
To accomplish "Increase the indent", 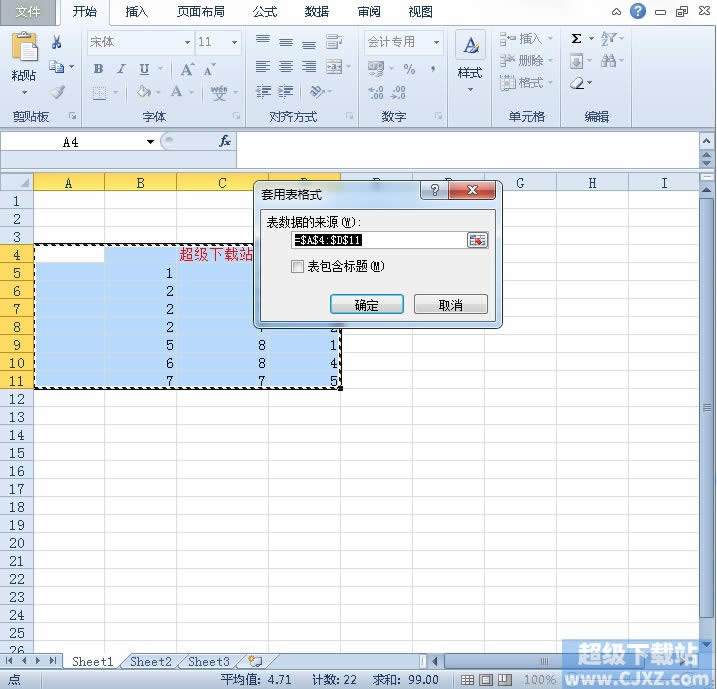I will (x=286, y=92).
